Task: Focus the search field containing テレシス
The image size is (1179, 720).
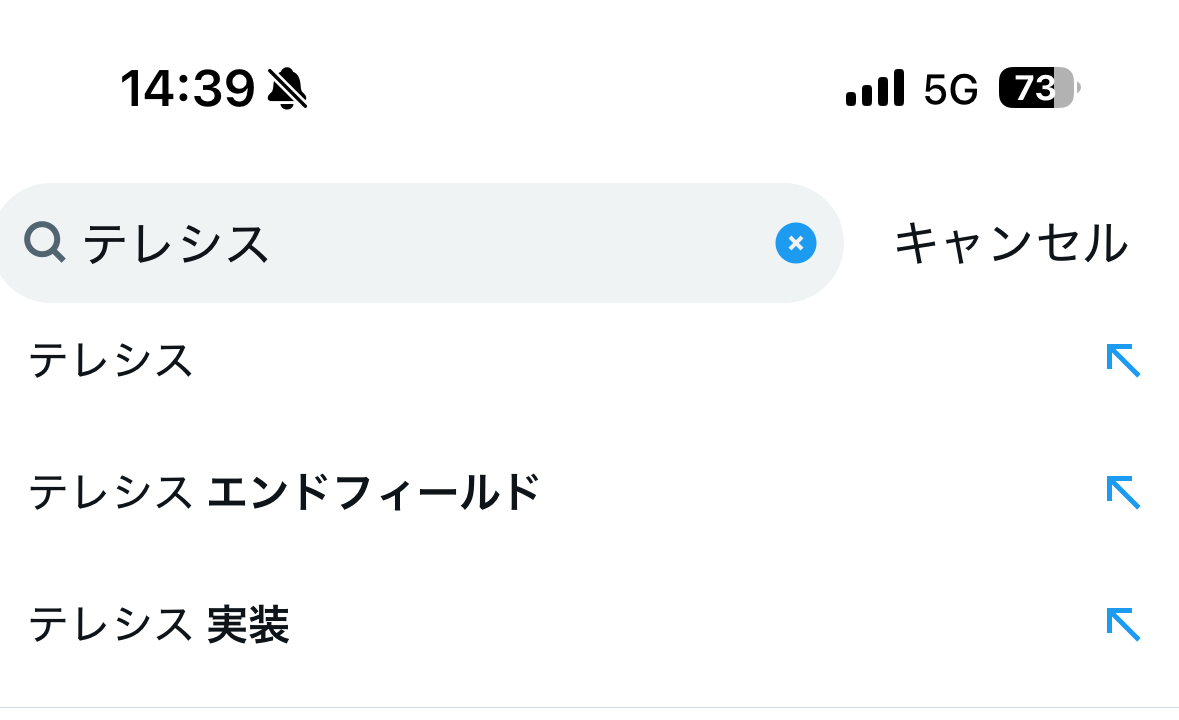Action: tap(420, 243)
